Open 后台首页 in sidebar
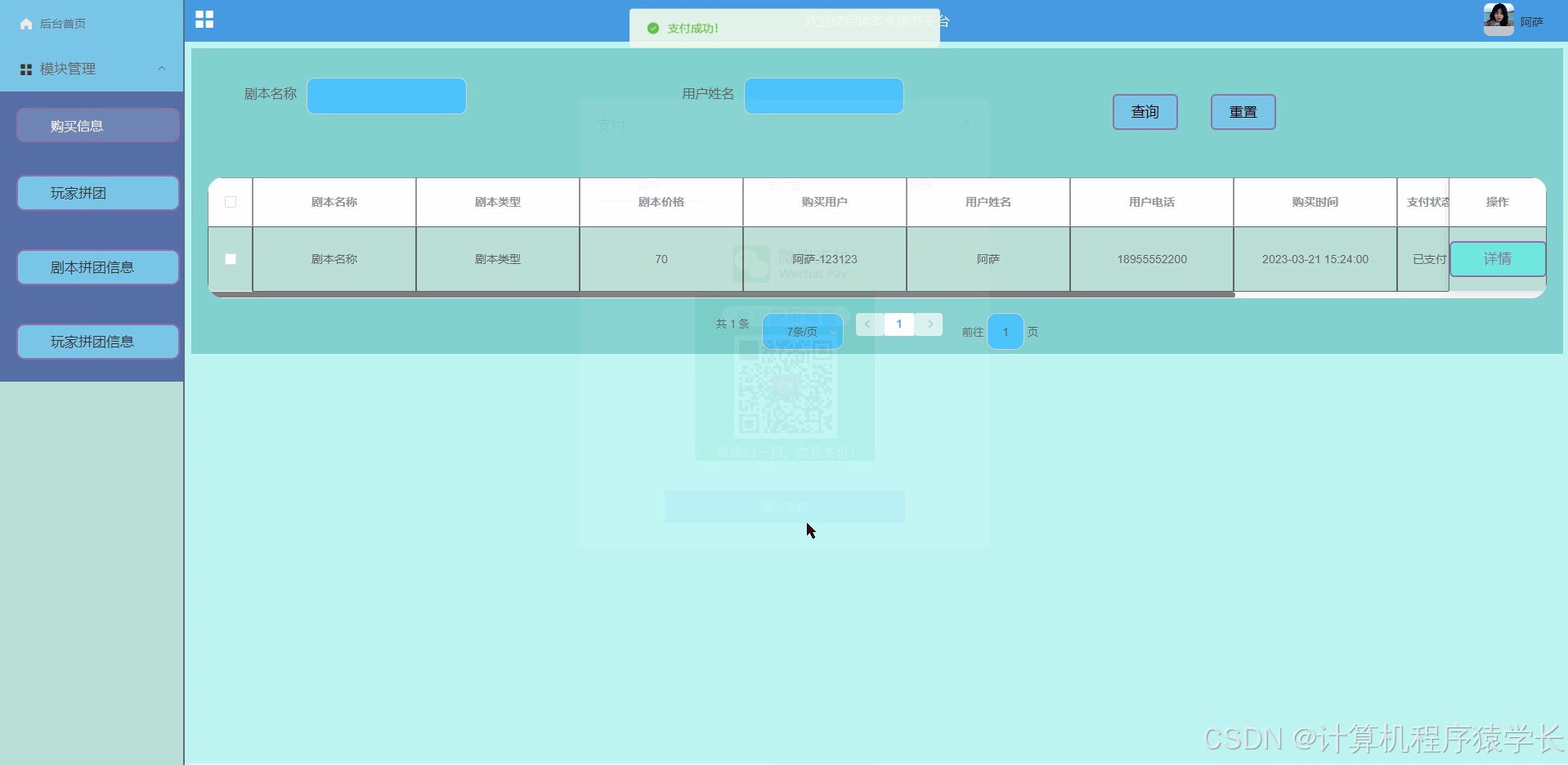This screenshot has height=765, width=1568. pos(63,24)
